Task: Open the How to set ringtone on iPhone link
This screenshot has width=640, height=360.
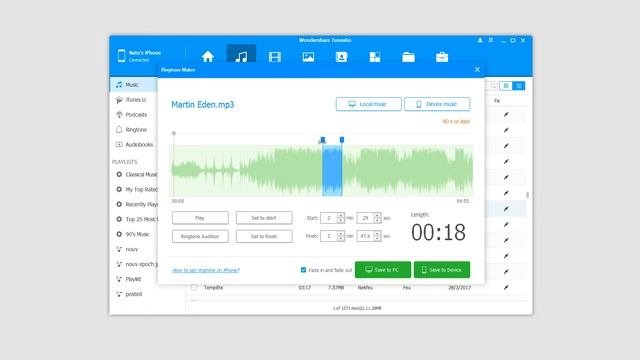Action: (206, 270)
